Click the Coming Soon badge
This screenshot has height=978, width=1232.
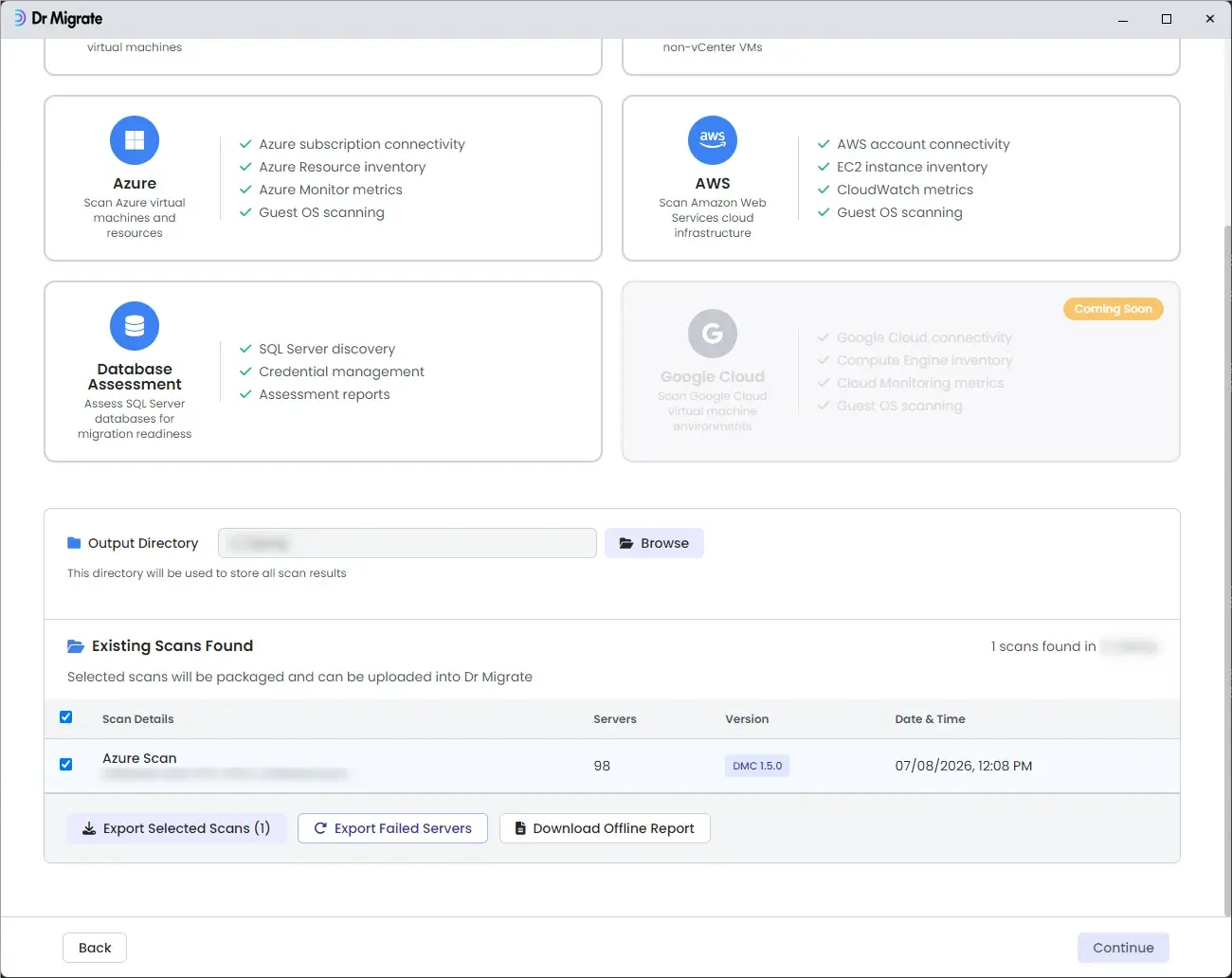[x=1114, y=309]
